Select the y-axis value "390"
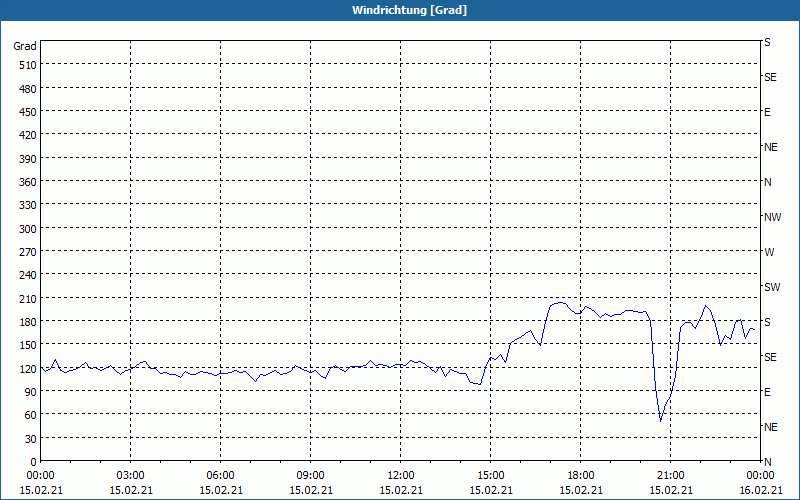This screenshot has height=500, width=800. [x=28, y=159]
